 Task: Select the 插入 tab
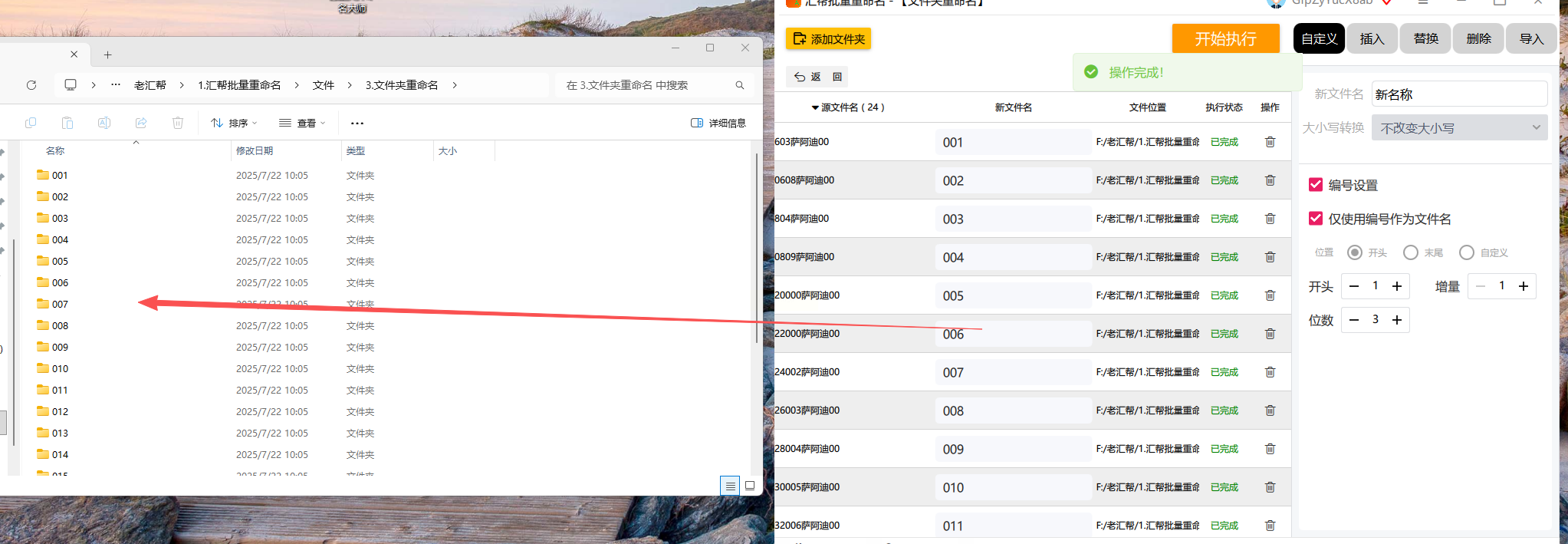1372,38
